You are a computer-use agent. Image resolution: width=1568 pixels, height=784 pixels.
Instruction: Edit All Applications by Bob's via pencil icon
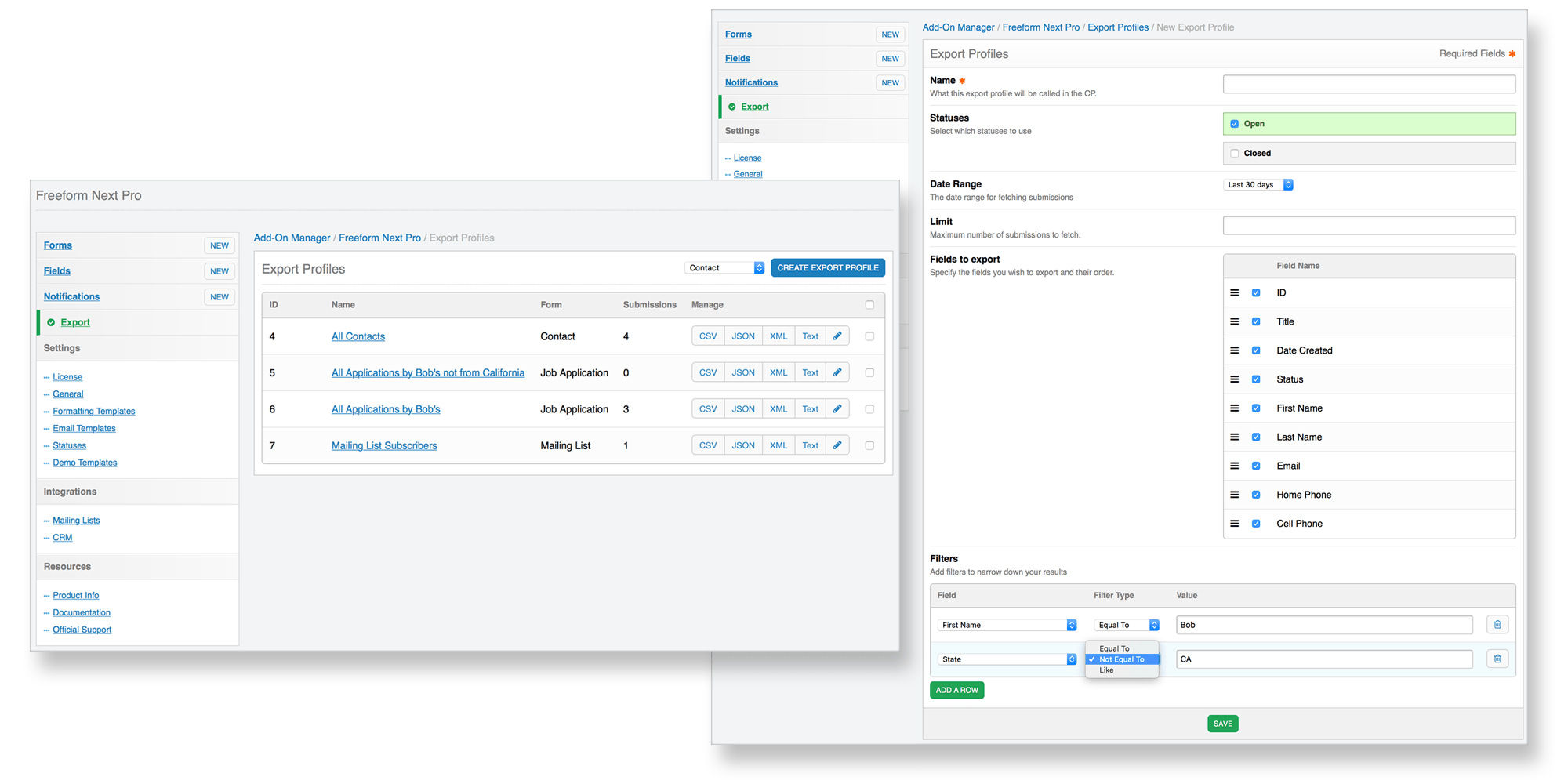[x=837, y=409]
